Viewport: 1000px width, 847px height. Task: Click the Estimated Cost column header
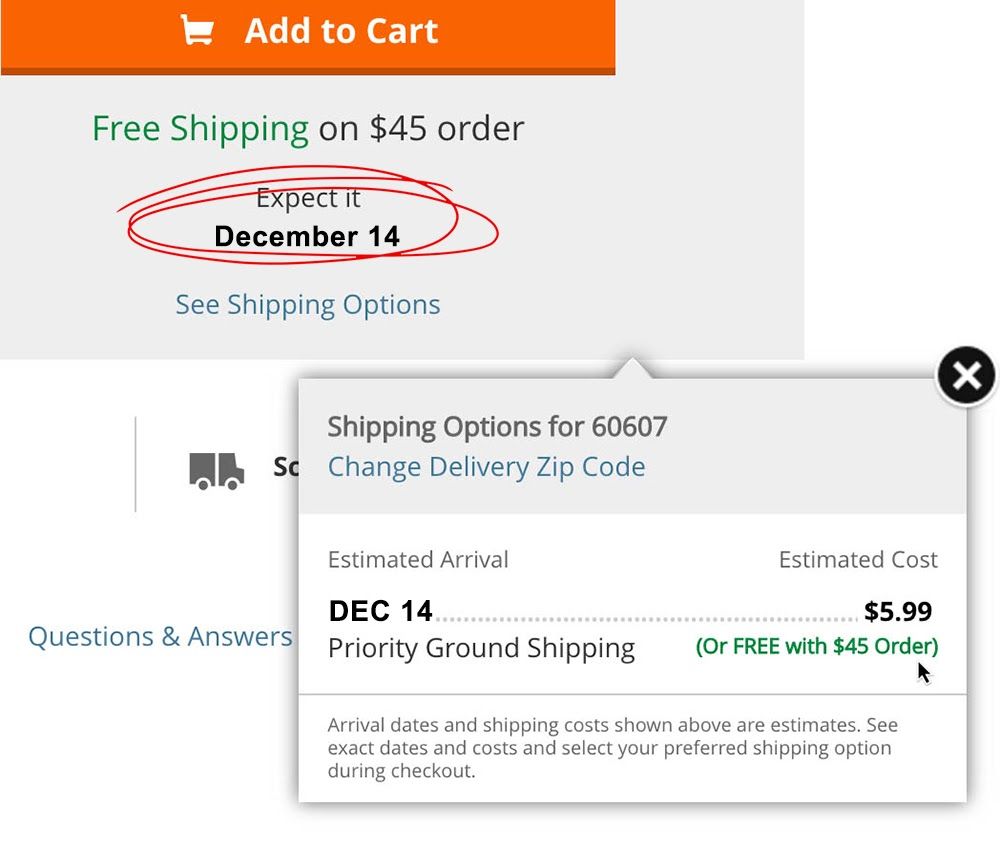coord(858,560)
